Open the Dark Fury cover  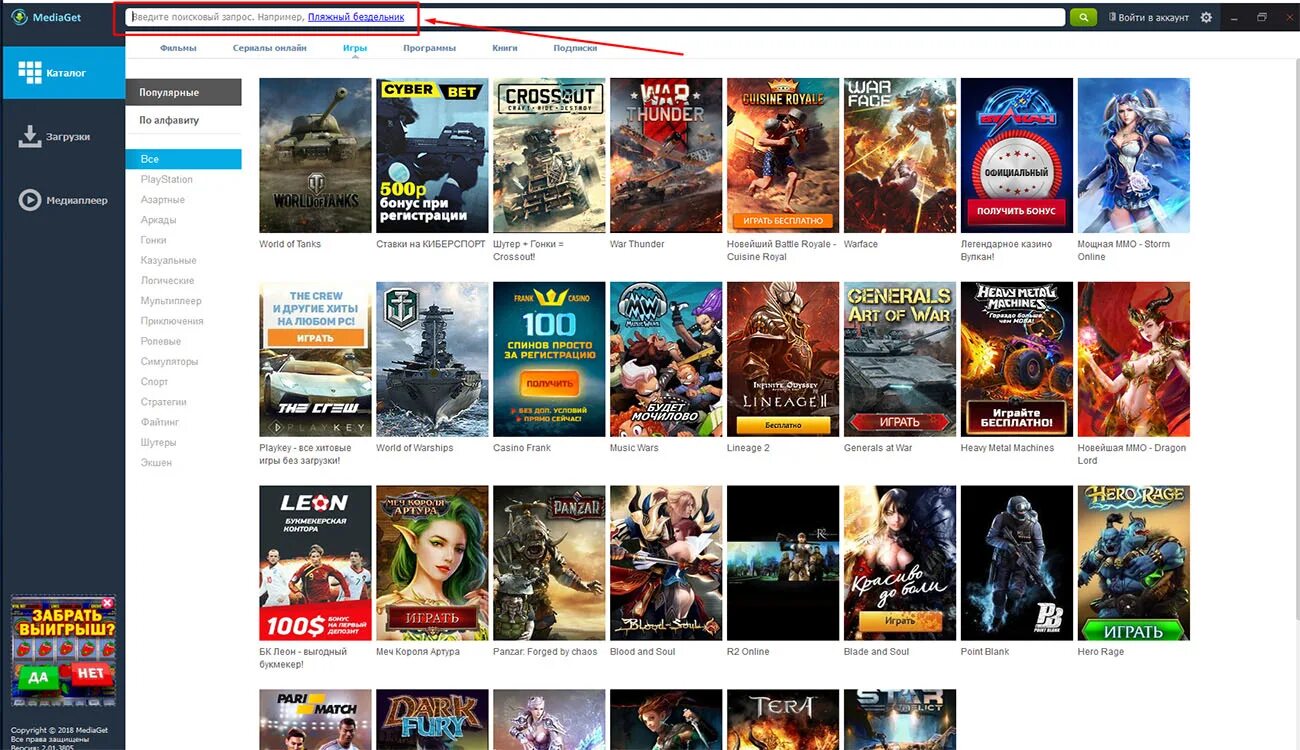click(x=432, y=720)
